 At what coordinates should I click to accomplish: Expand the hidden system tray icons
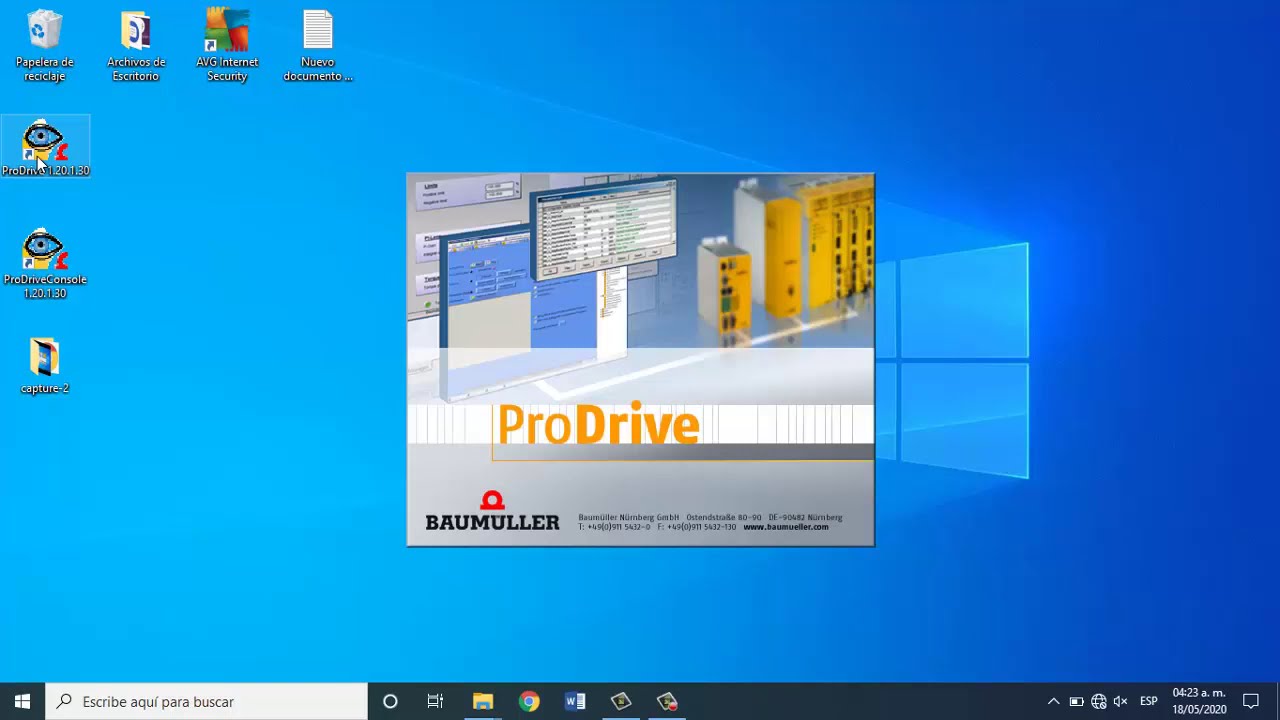[x=1053, y=702]
